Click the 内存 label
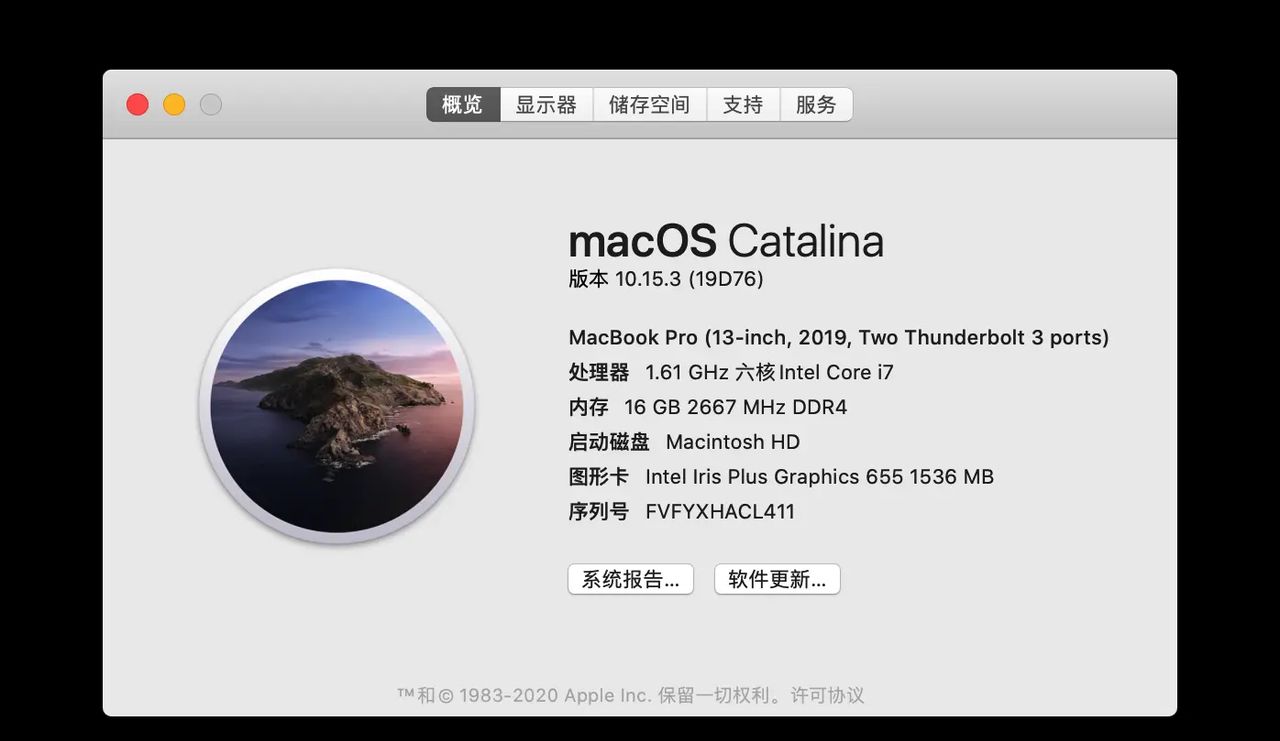 pos(588,407)
